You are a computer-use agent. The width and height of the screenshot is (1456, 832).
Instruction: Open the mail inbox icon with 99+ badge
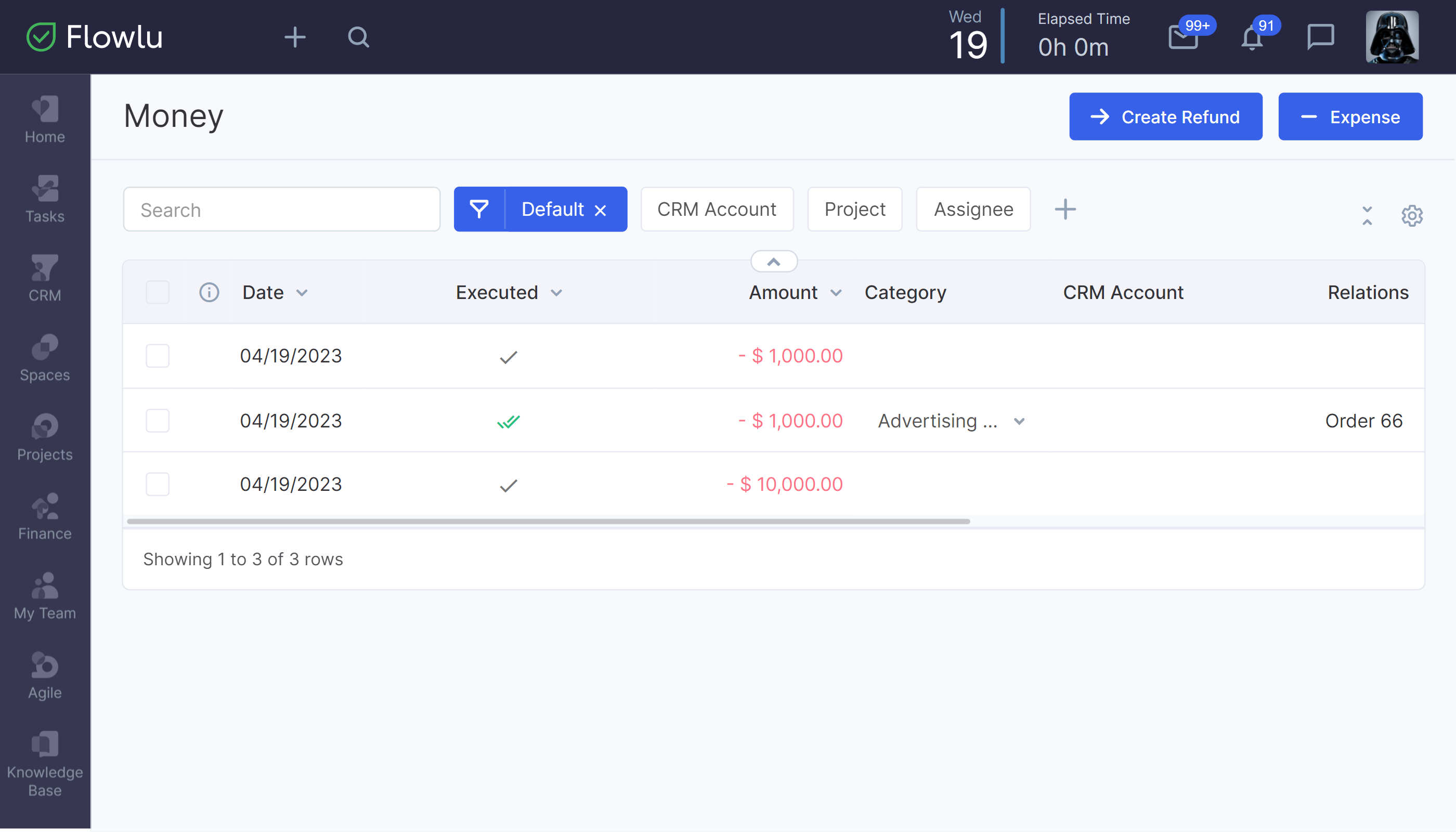pos(1183,38)
